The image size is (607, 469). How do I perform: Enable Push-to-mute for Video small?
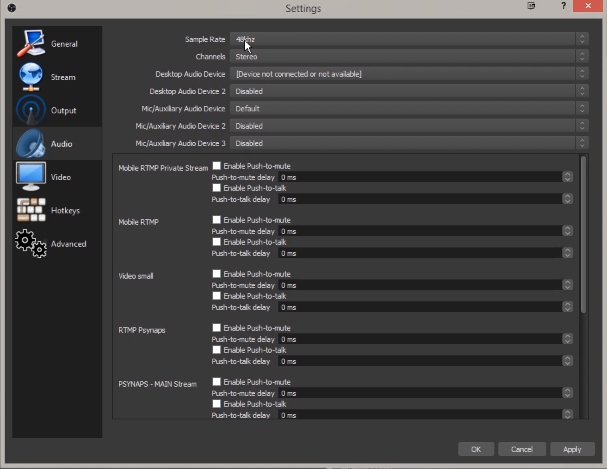coord(217,274)
